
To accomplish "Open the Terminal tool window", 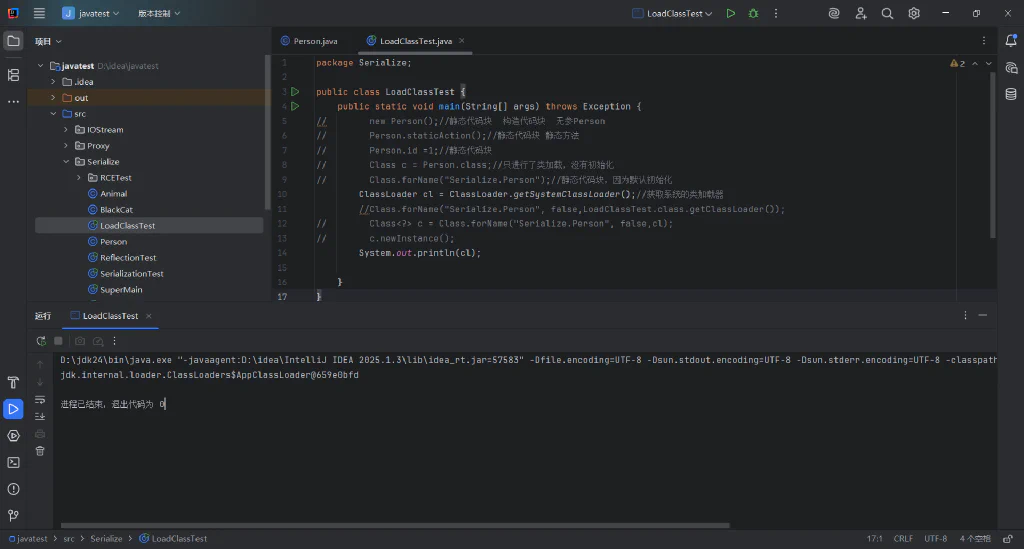I will 13,463.
